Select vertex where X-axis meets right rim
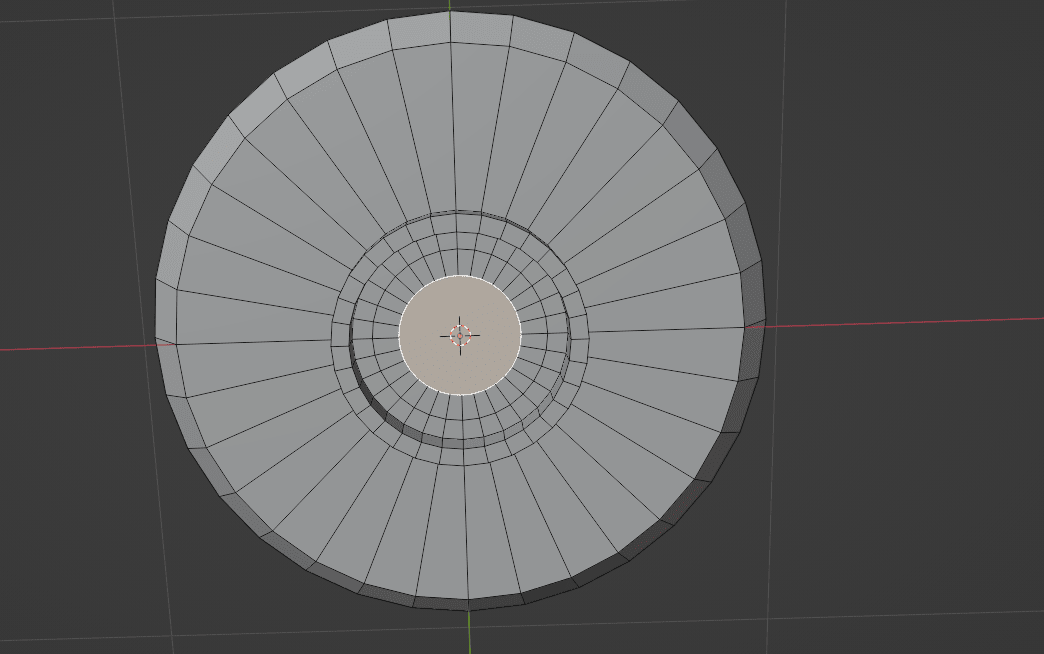Screen dimensions: 1044x654 pos(745,326)
